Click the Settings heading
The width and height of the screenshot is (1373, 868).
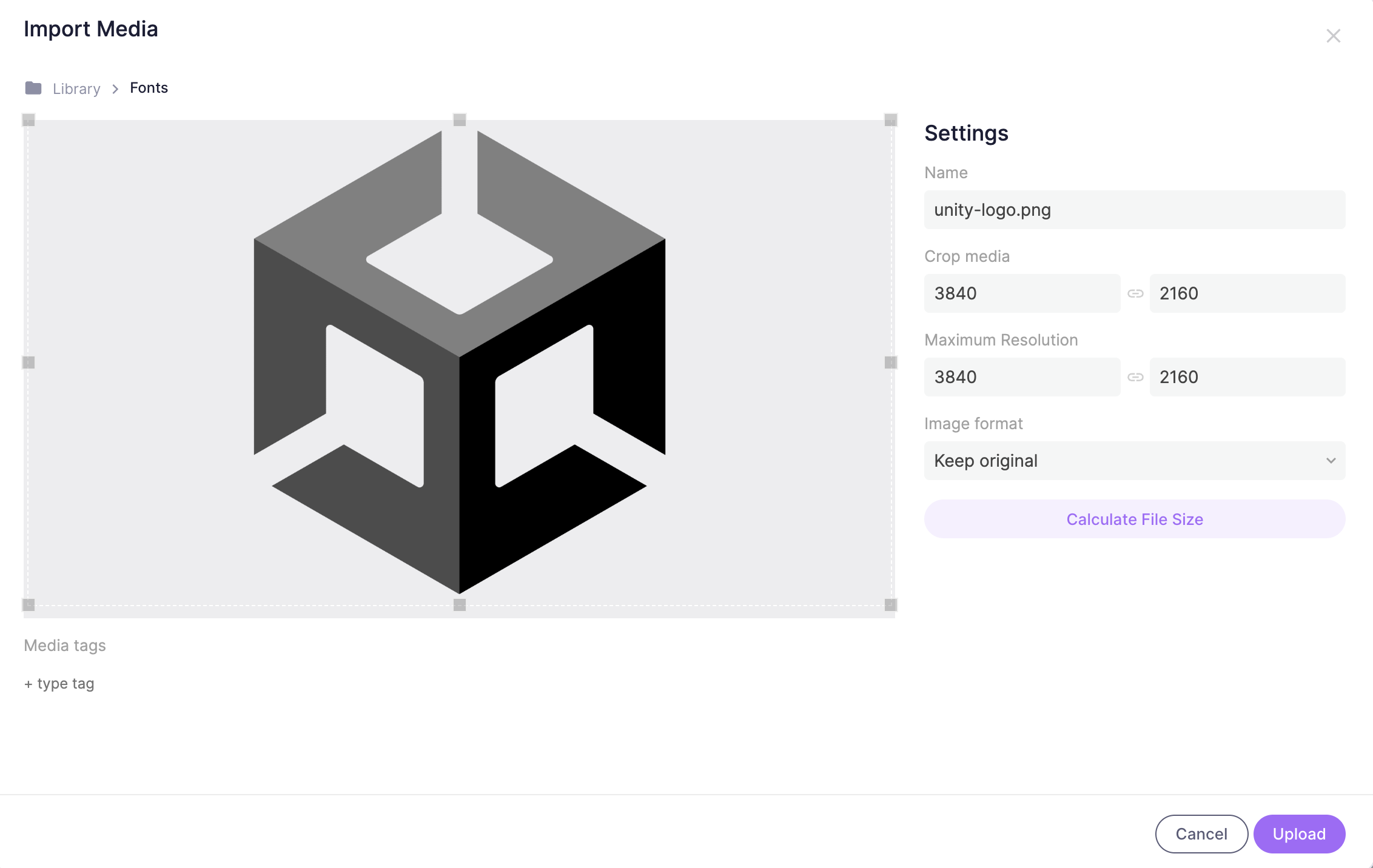(966, 133)
